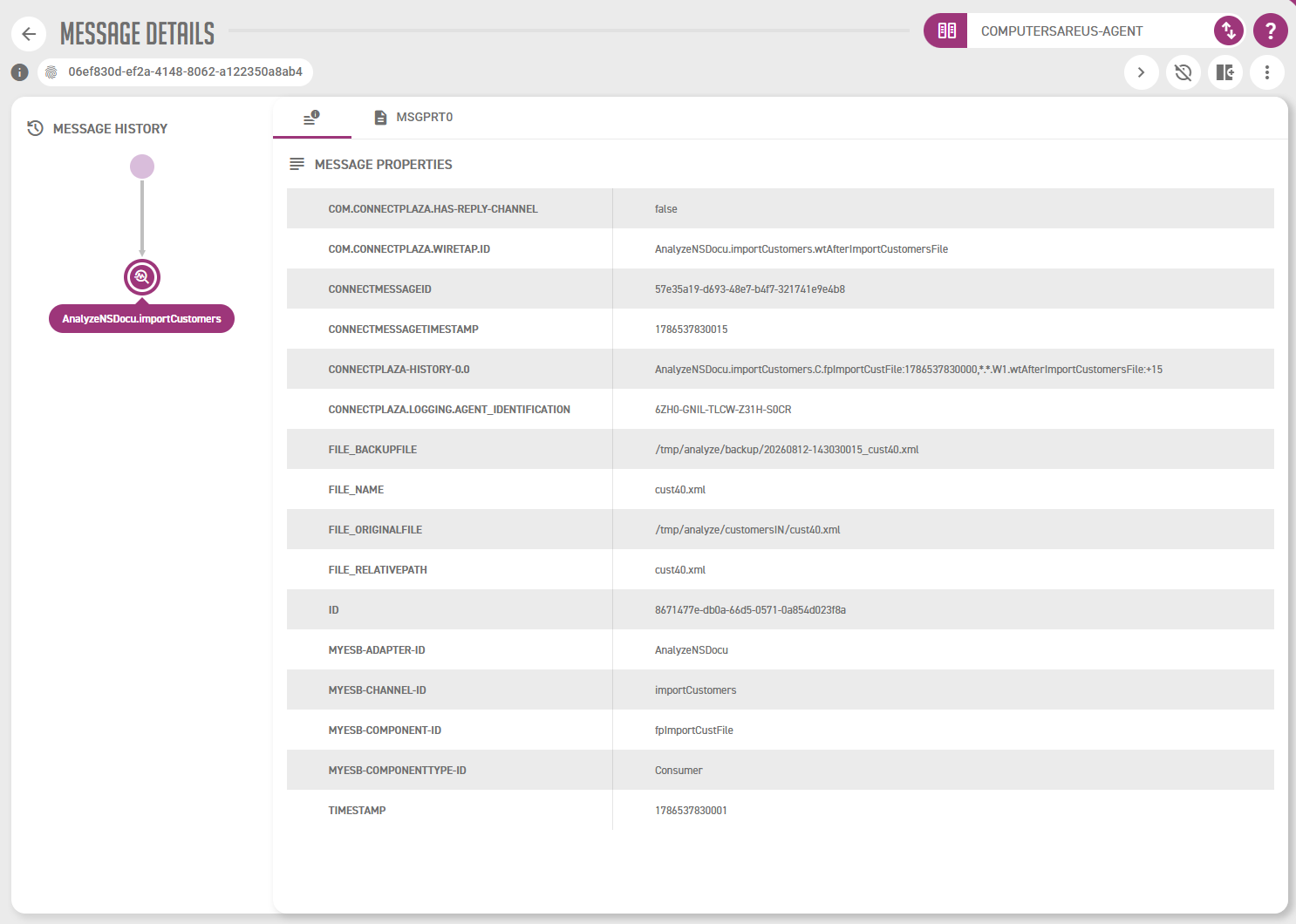Go back with the arrow button
Viewport: 1296px width, 924px height.
point(29,34)
